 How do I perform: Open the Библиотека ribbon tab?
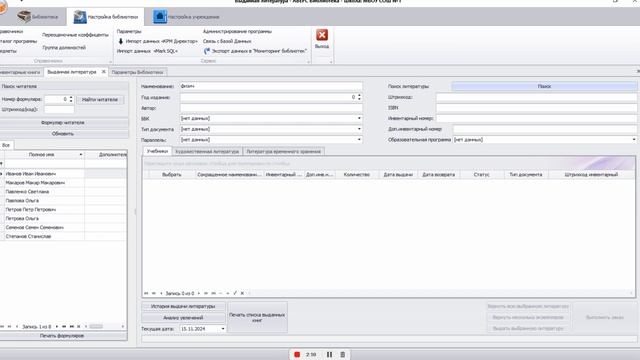pyautogui.click(x=38, y=17)
